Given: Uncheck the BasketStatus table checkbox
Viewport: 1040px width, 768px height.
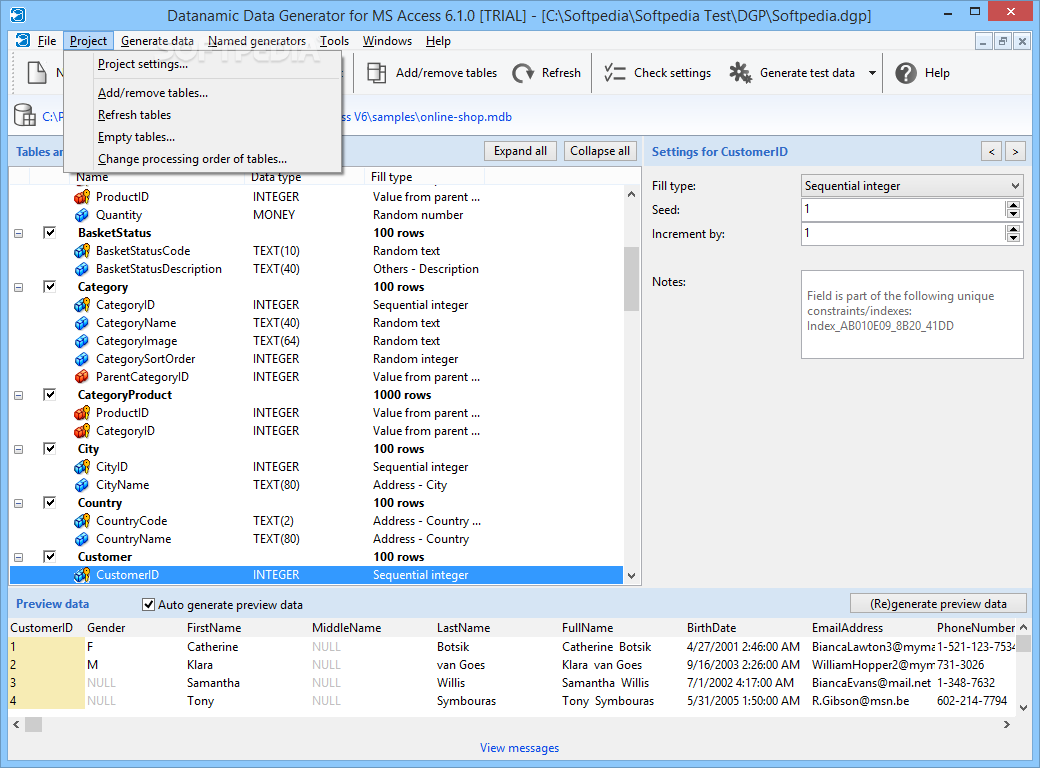Looking at the screenshot, I should [50, 232].
